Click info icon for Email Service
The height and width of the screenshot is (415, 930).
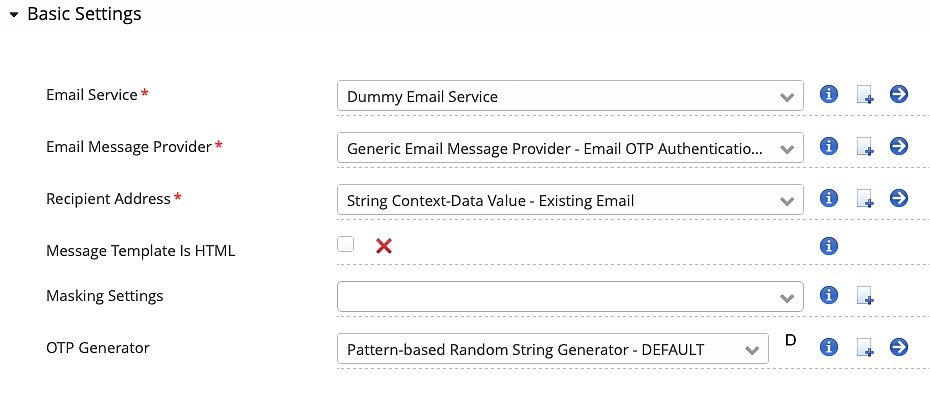pyautogui.click(x=828, y=94)
